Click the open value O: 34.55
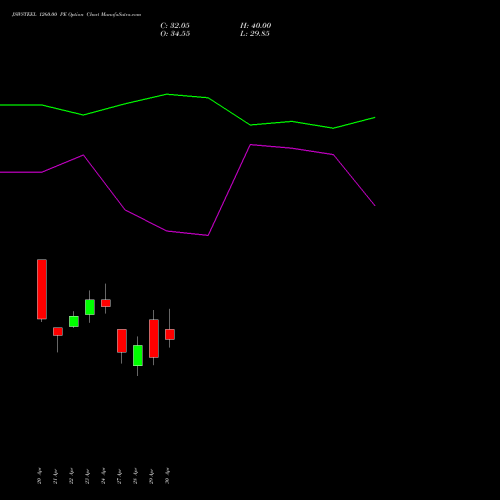 click(x=175, y=33)
